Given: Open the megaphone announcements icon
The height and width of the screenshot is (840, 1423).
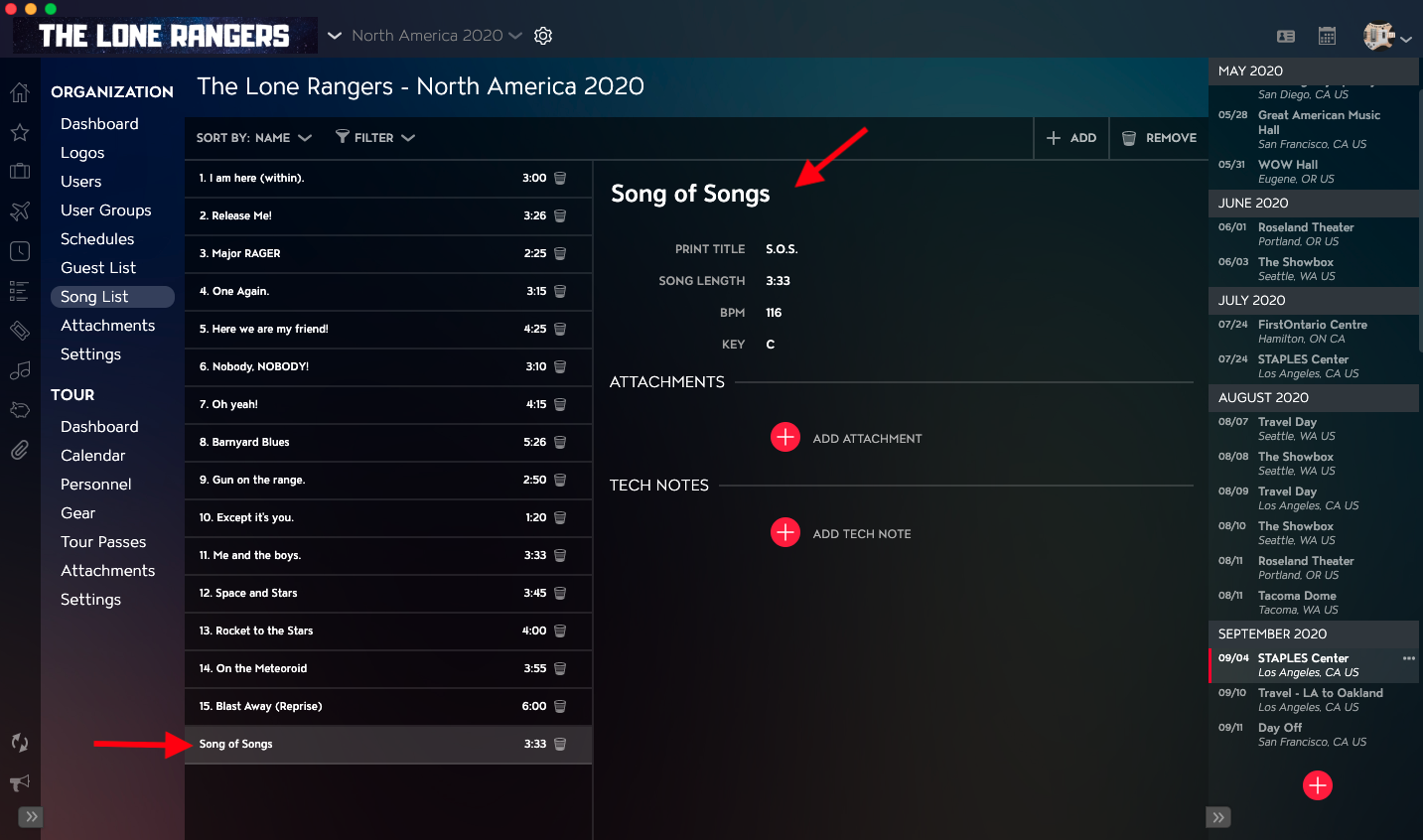Looking at the screenshot, I should [20, 782].
